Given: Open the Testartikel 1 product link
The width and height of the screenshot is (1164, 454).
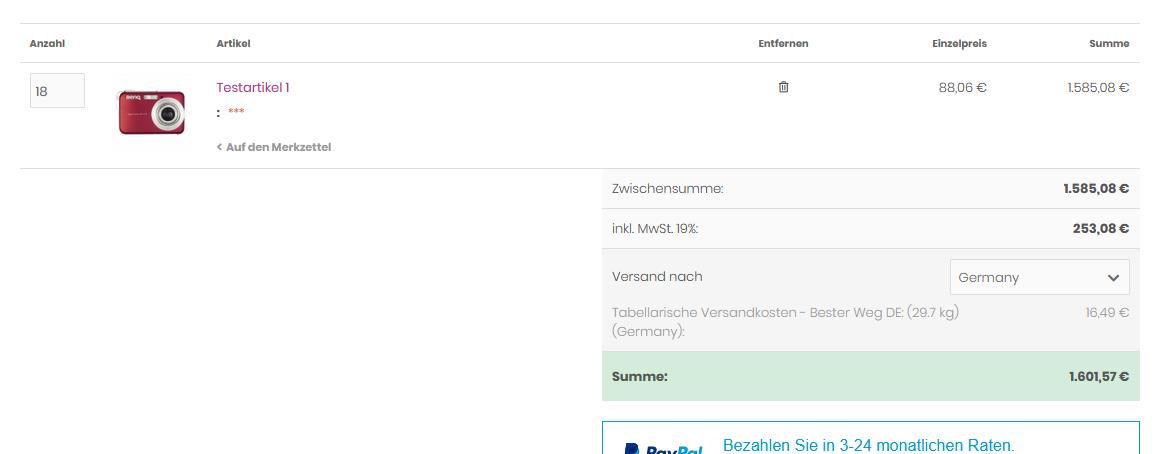Looking at the screenshot, I should tap(253, 87).
